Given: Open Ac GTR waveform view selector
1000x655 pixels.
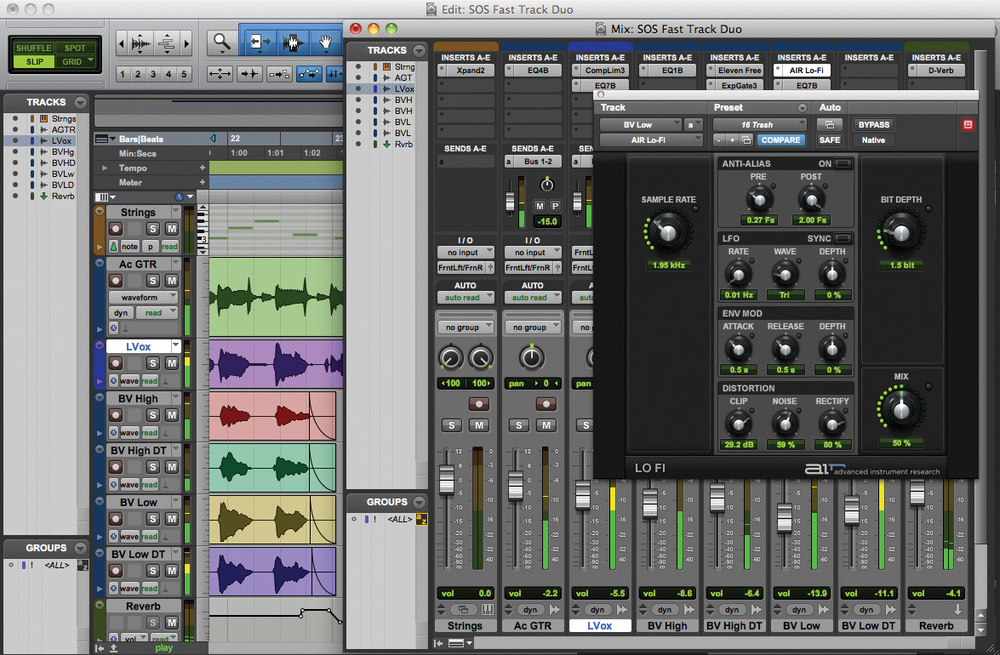Looking at the screenshot, I should coord(143,297).
